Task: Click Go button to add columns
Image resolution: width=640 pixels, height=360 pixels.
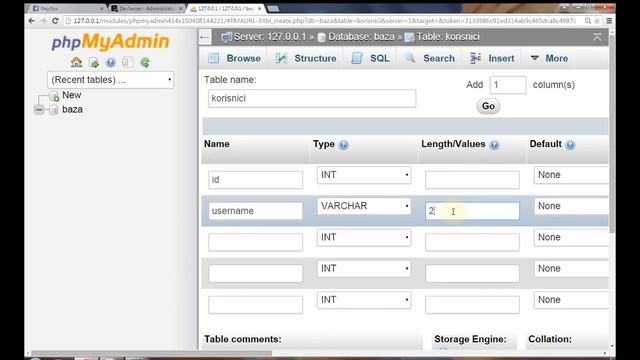Action: click(x=488, y=106)
